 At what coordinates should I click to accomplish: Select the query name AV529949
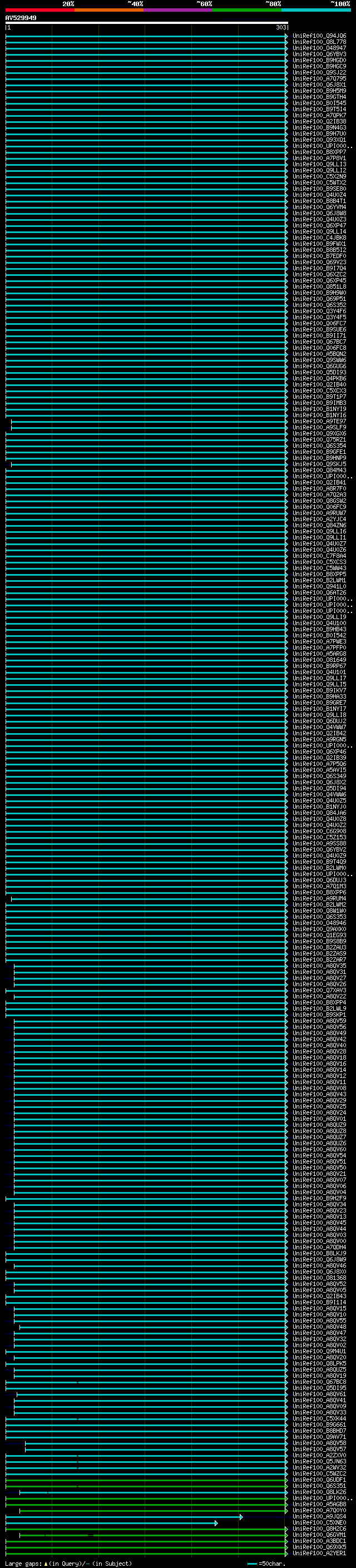(21, 18)
